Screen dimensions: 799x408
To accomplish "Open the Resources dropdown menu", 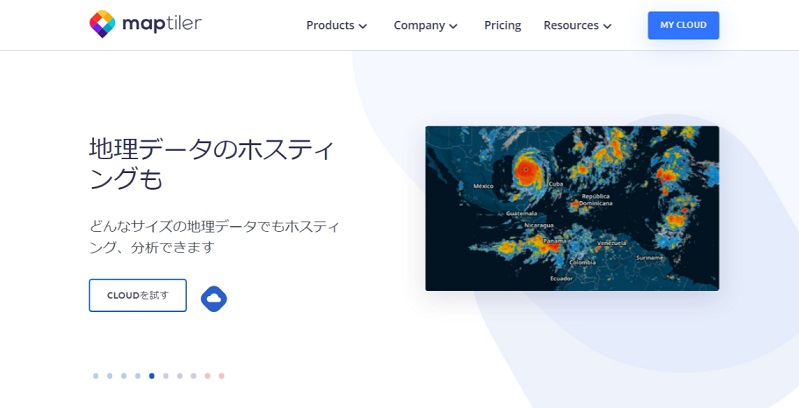I will [571, 25].
